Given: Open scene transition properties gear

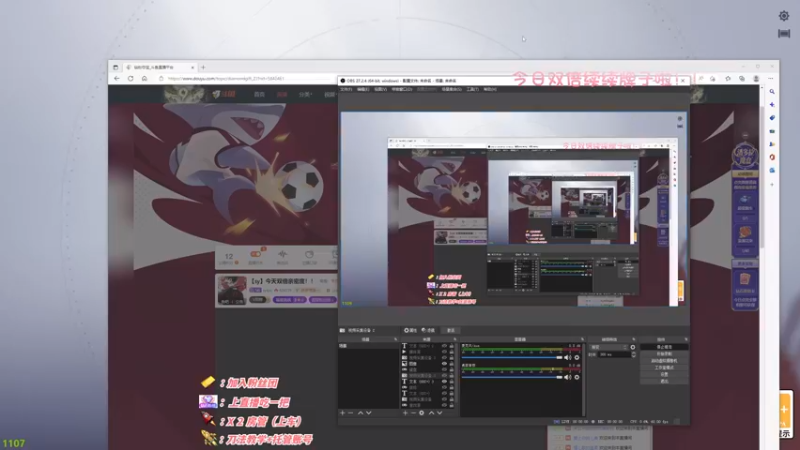Looking at the screenshot, I should pyautogui.click(x=633, y=347).
